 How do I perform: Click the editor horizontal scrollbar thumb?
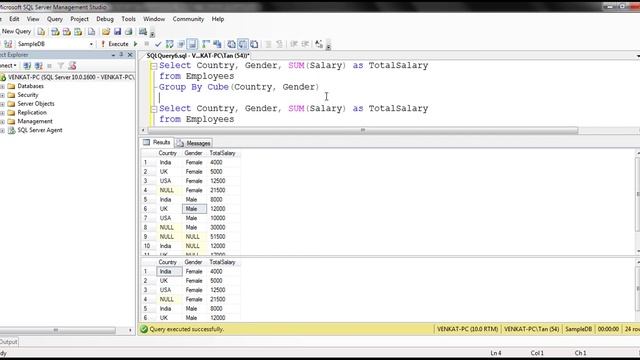(x=362, y=131)
